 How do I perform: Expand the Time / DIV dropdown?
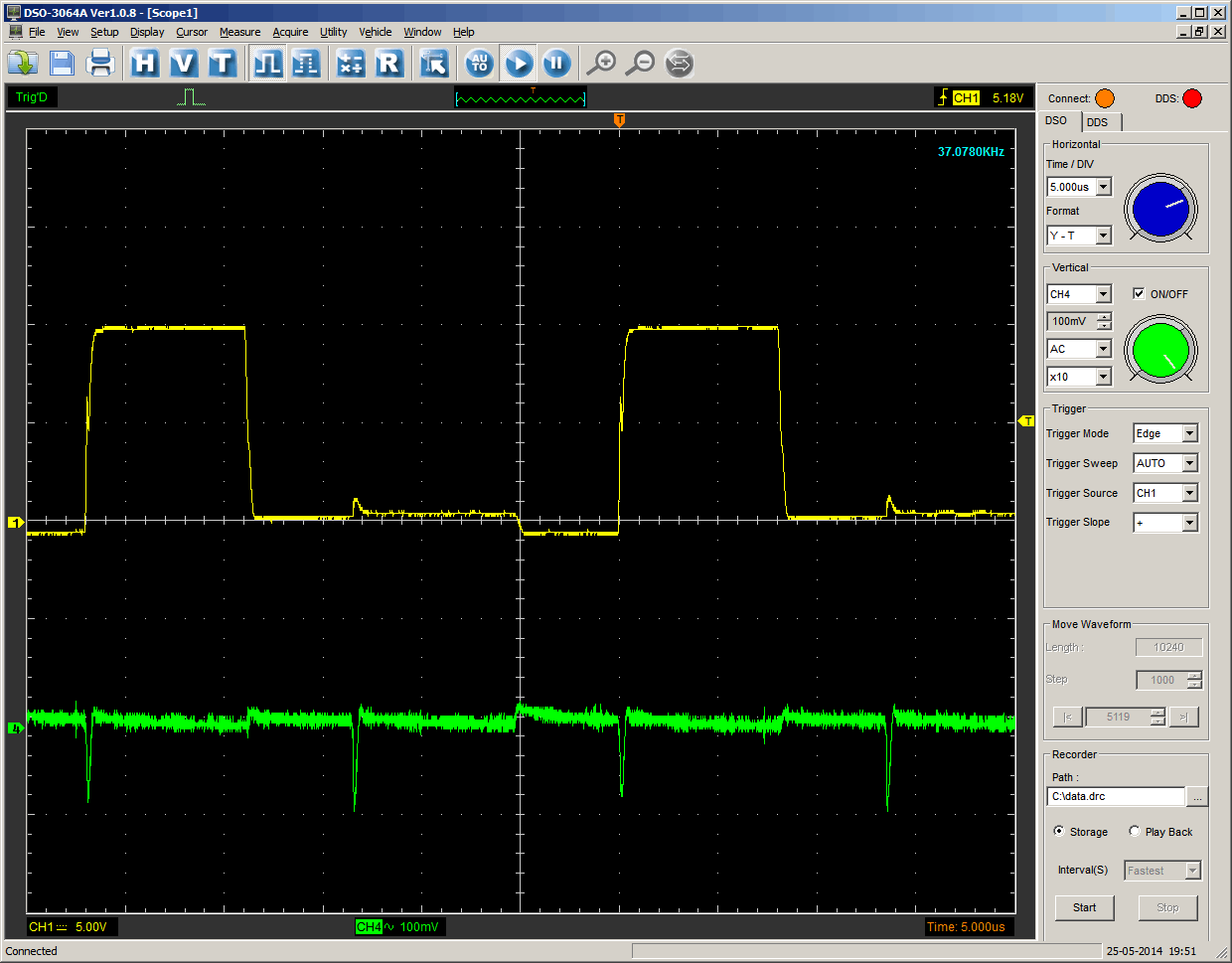coord(1103,187)
